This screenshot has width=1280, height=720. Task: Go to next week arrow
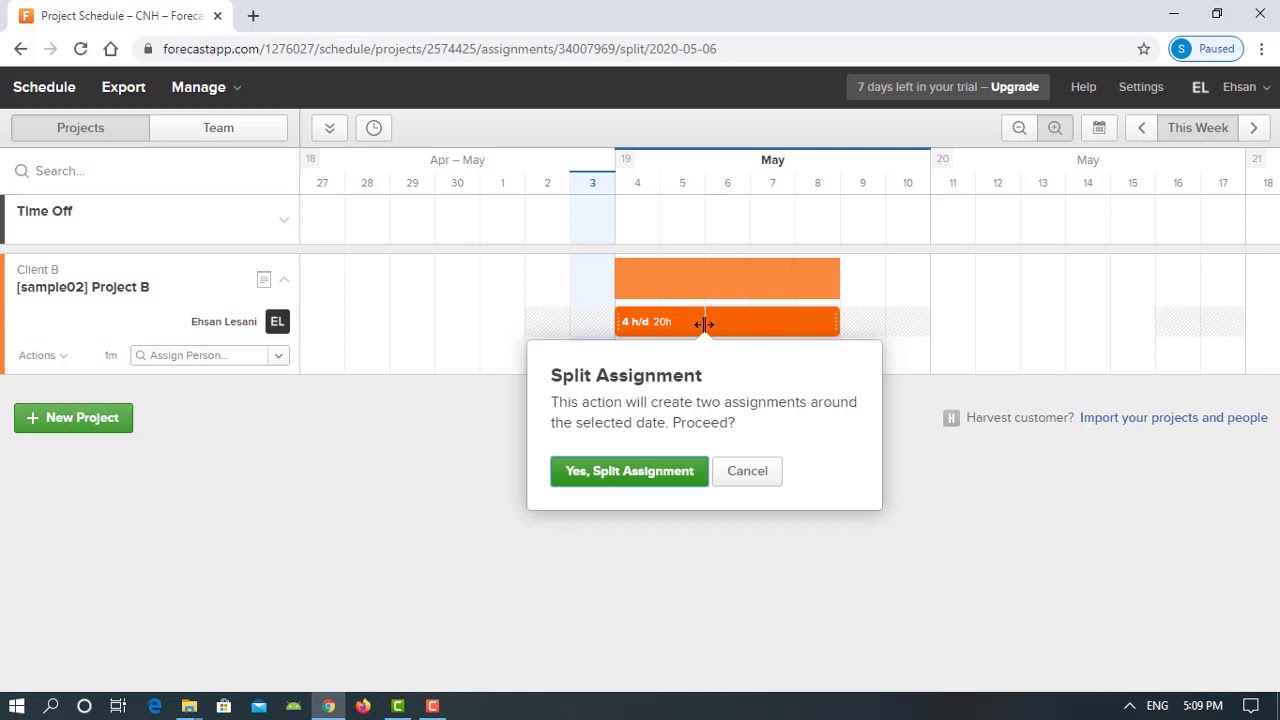[x=1254, y=128]
